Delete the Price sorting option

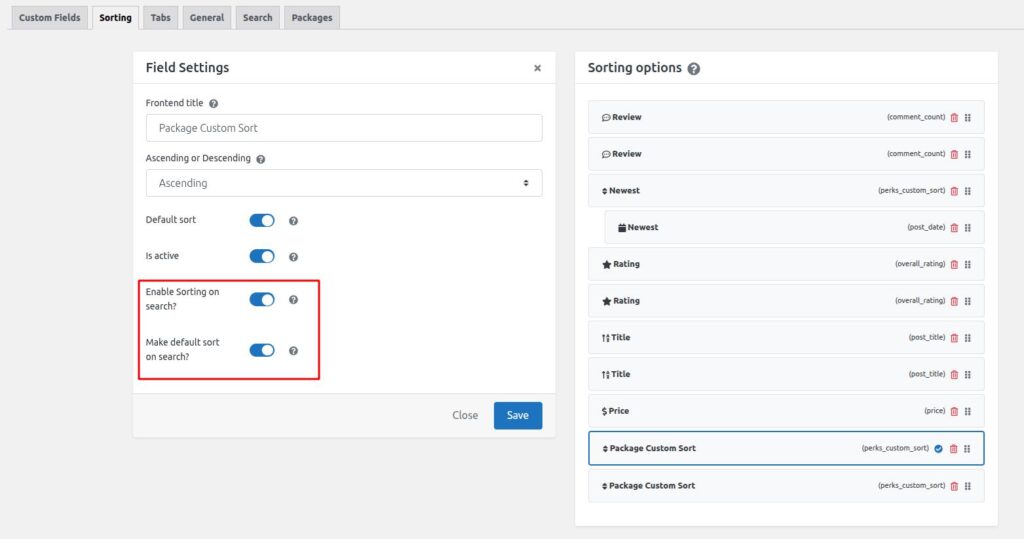(x=954, y=411)
